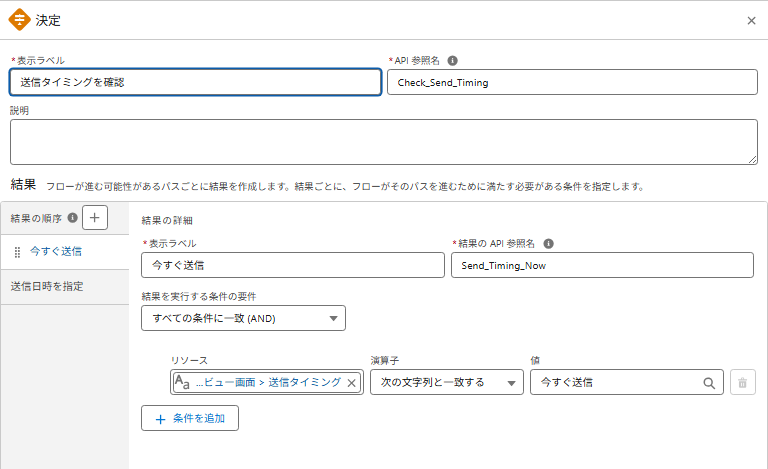Image resolution: width=768 pixels, height=469 pixels.
Task: Select the 送信日時を指定 outcome tab
Action: tap(47, 286)
